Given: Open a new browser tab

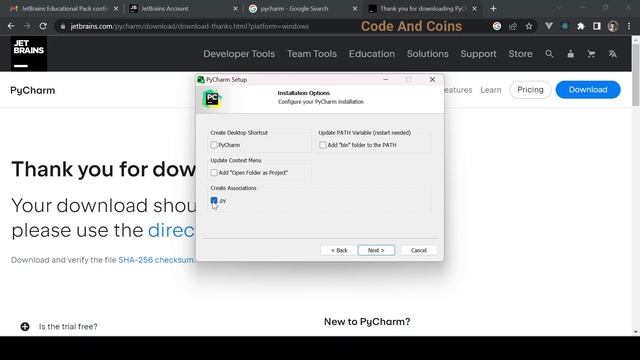Looking at the screenshot, I should pyautogui.click(x=493, y=9).
